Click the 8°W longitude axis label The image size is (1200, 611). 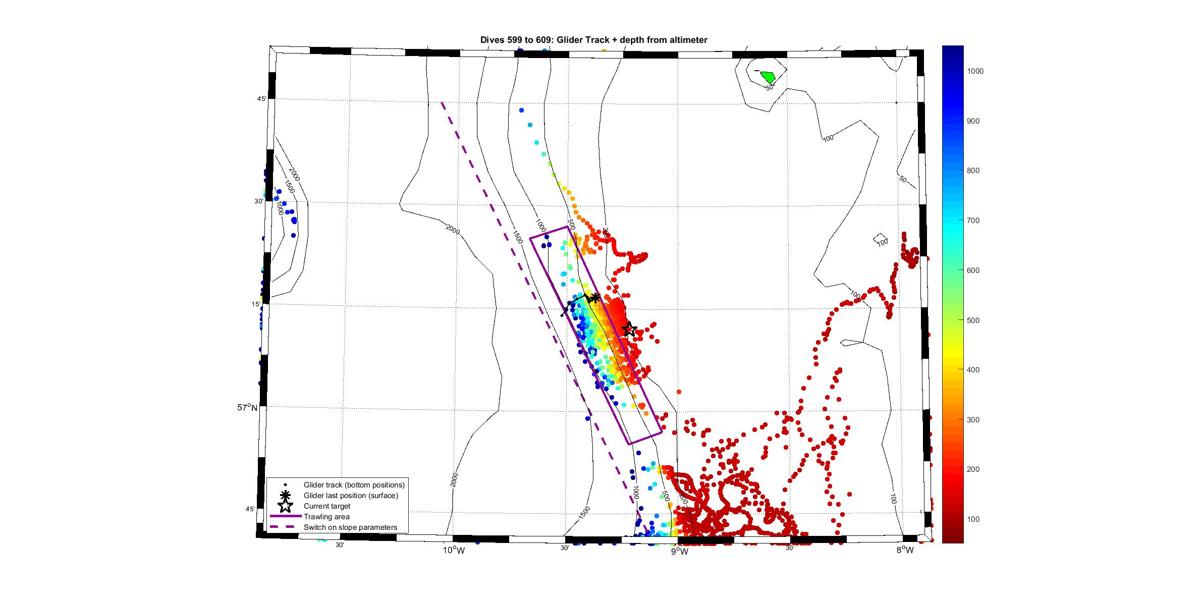coord(904,550)
